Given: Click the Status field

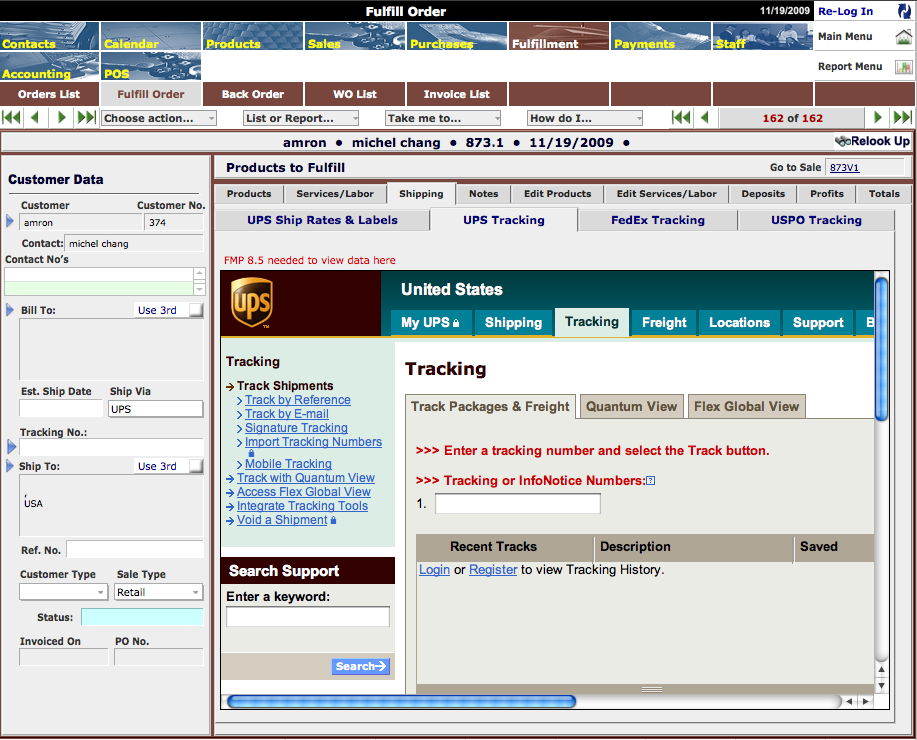Looking at the screenshot, I should point(142,617).
